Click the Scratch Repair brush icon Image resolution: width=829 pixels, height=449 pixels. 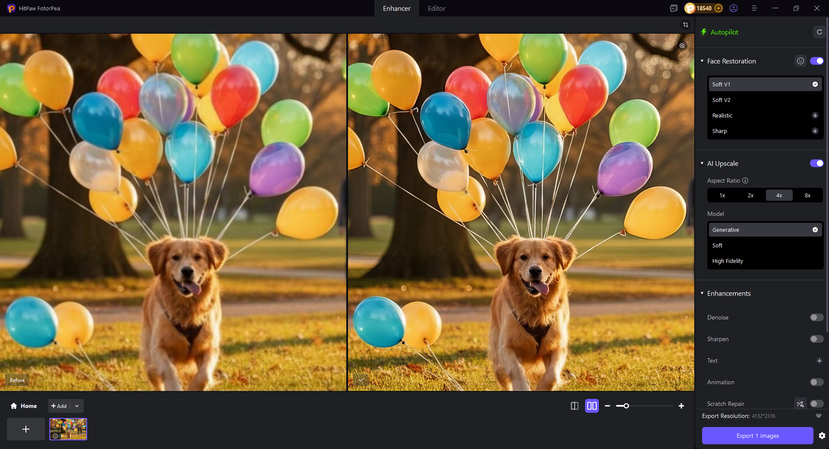point(800,404)
